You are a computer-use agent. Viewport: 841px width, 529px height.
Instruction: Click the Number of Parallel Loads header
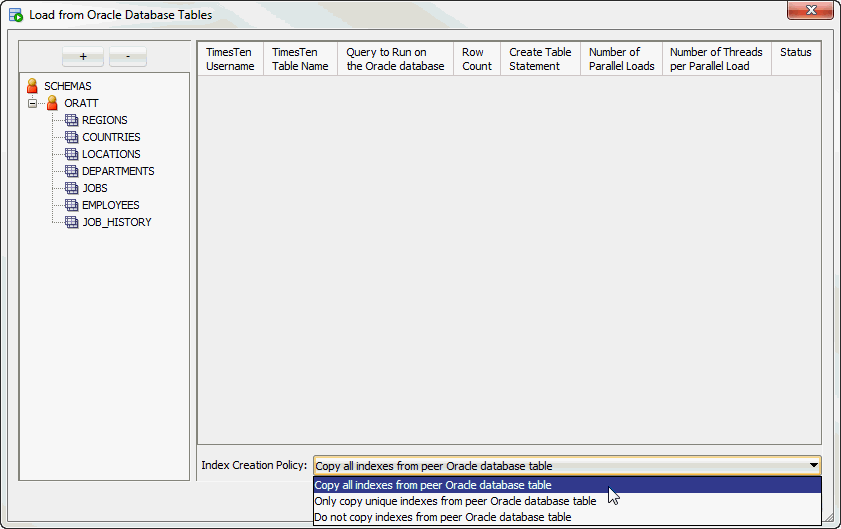pos(622,59)
